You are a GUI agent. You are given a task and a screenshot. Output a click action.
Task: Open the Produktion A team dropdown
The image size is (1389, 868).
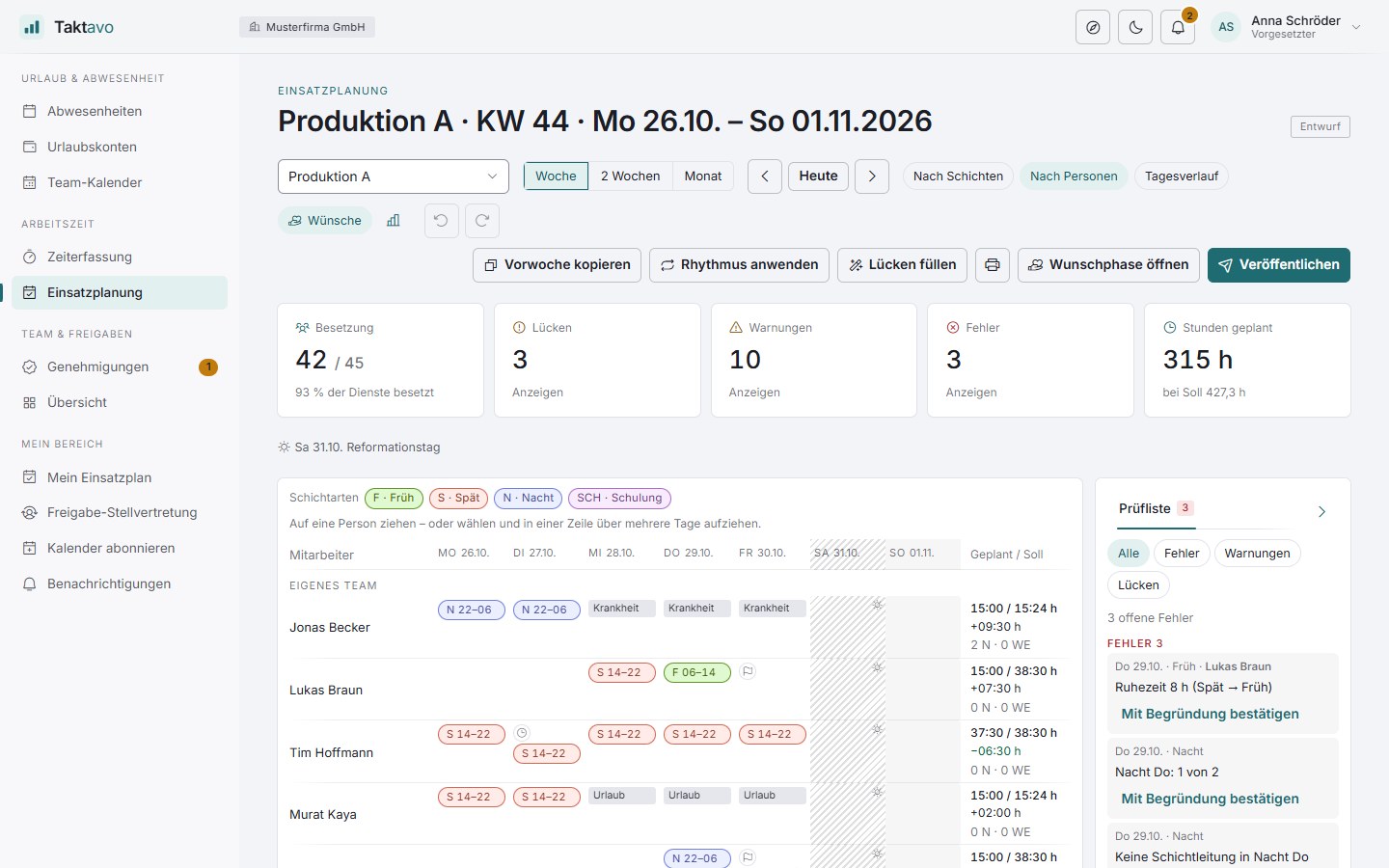[x=394, y=176]
